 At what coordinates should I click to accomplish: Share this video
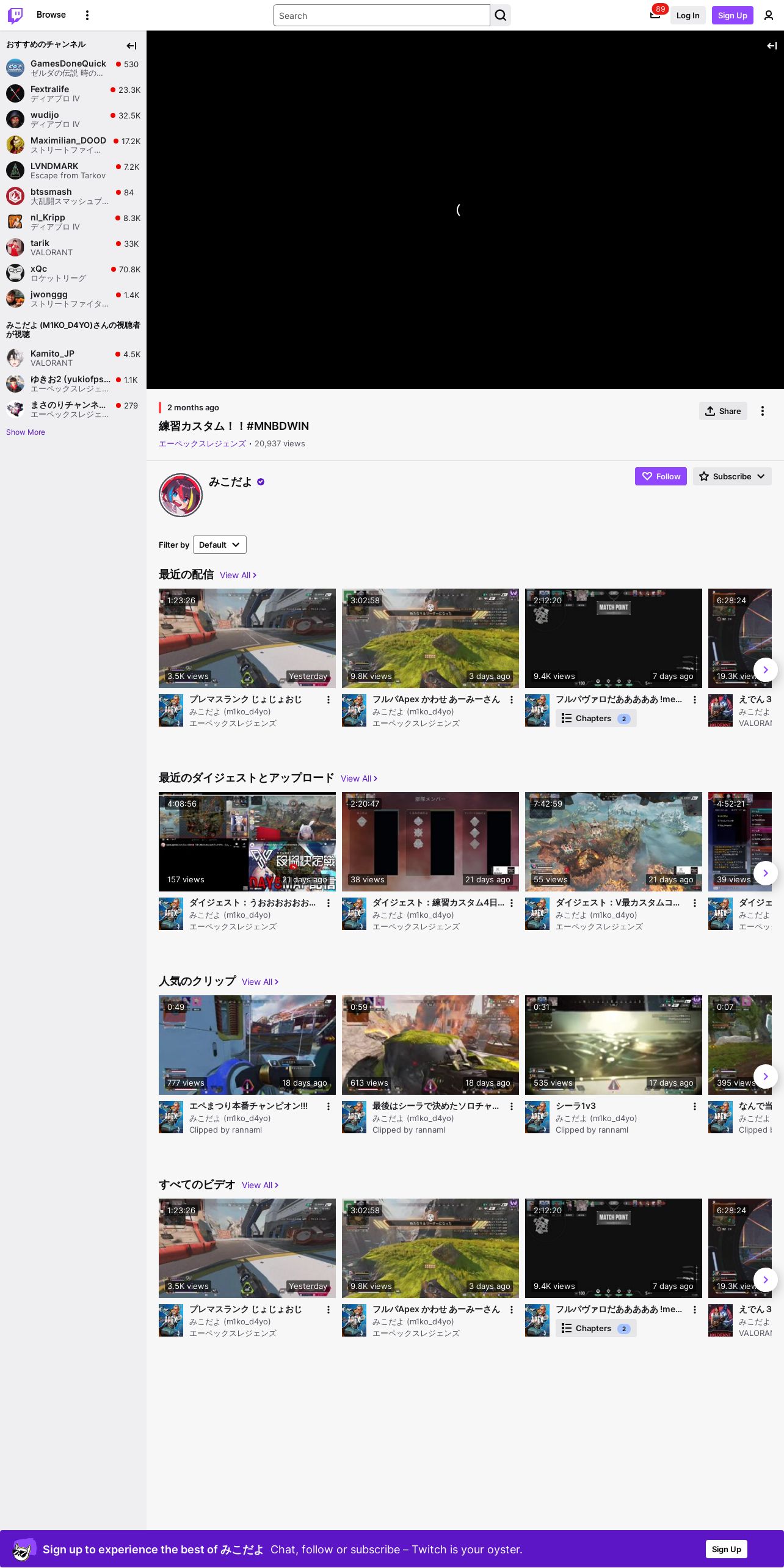point(723,411)
